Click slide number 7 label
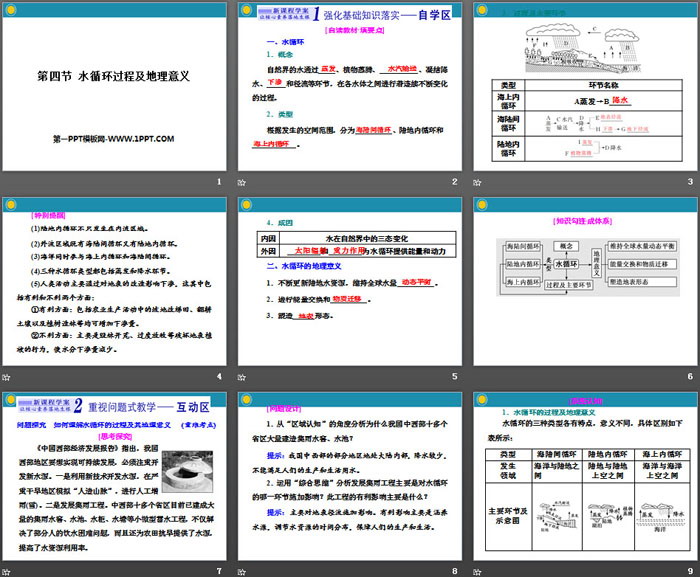This screenshot has height=577, width=700. (x=219, y=571)
